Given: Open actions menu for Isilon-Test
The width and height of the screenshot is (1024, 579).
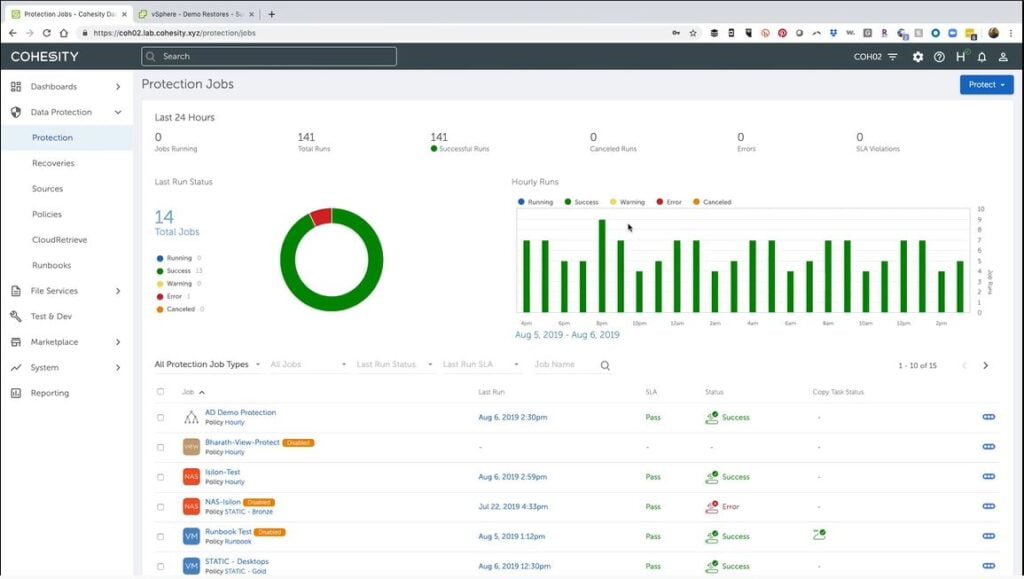Looking at the screenshot, I should pyautogui.click(x=989, y=477).
